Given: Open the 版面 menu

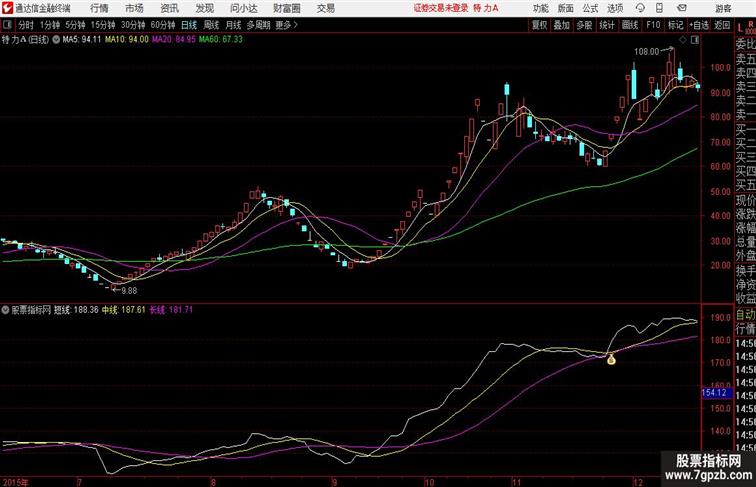Looking at the screenshot, I should (x=566, y=8).
